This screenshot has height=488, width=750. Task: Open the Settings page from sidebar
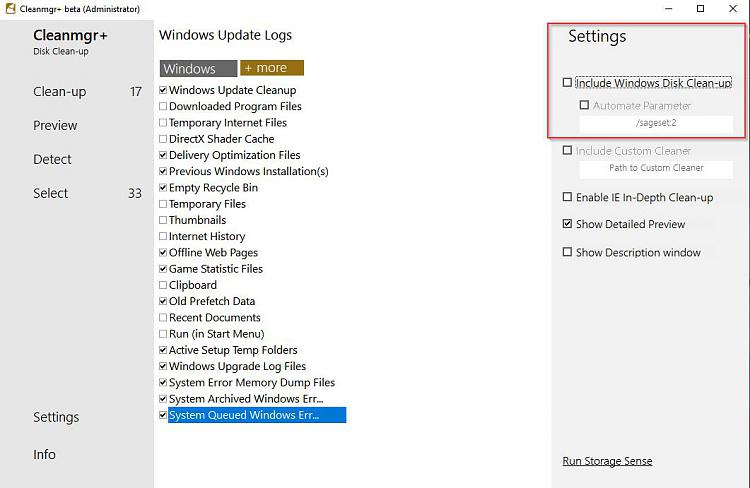tap(56, 417)
